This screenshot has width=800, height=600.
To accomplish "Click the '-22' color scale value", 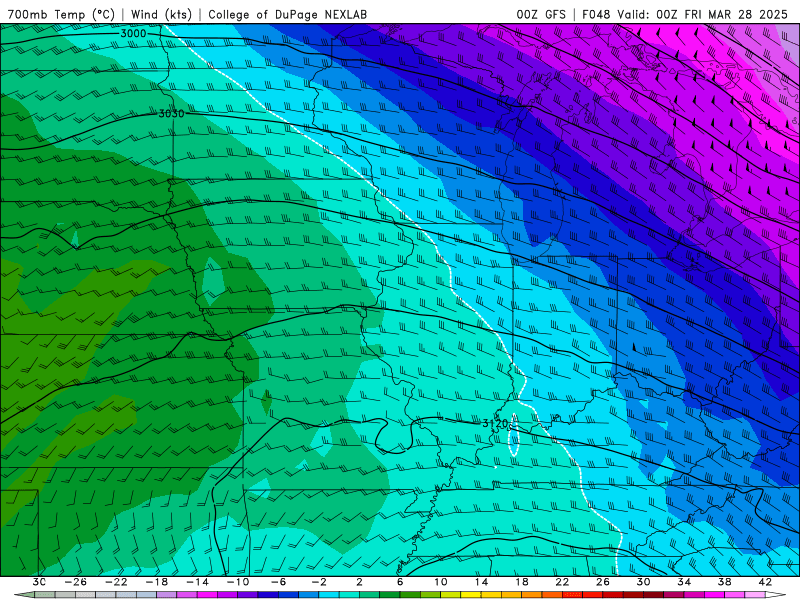I will point(116,582).
